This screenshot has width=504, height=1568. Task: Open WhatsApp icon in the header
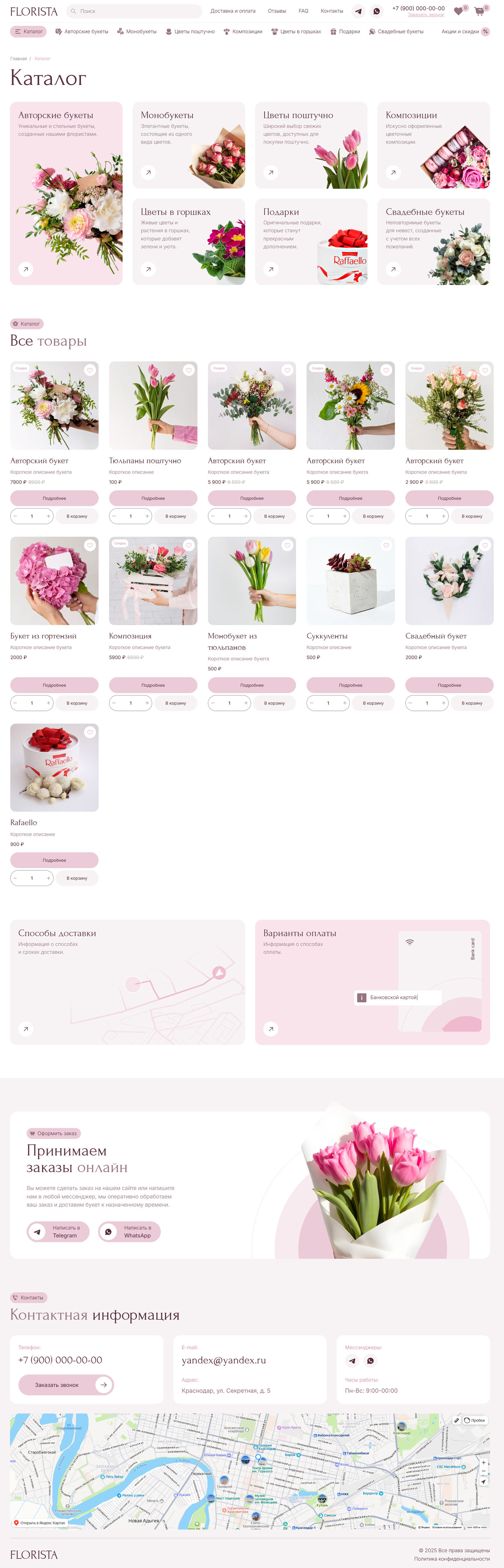(377, 11)
